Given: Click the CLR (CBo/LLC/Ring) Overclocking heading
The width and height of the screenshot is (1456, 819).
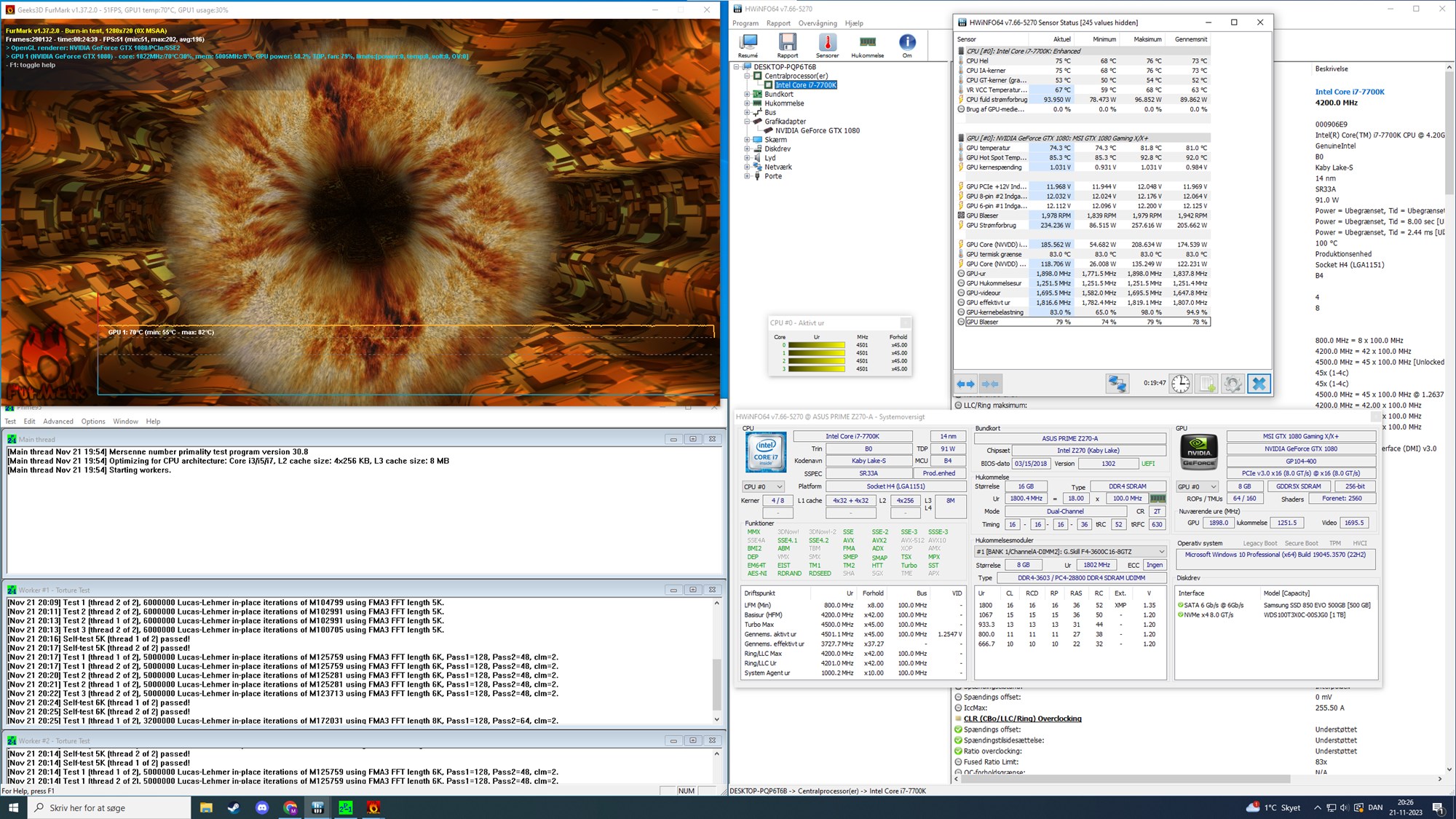Looking at the screenshot, I should click(x=1022, y=719).
